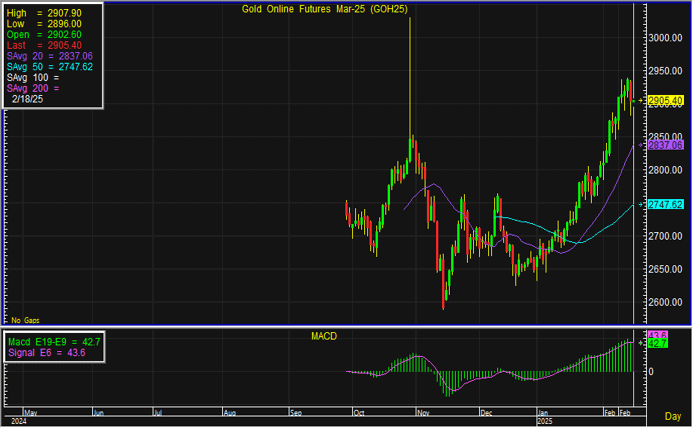Click the cyan 2747.62 moving average marker
This screenshot has width=693, height=428.
tap(665, 204)
